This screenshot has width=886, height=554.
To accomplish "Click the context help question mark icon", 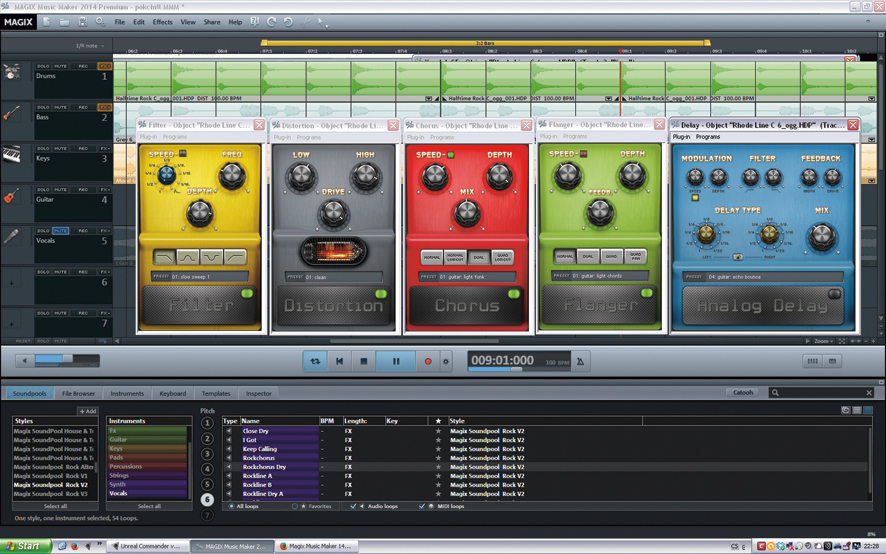I will click(254, 22).
